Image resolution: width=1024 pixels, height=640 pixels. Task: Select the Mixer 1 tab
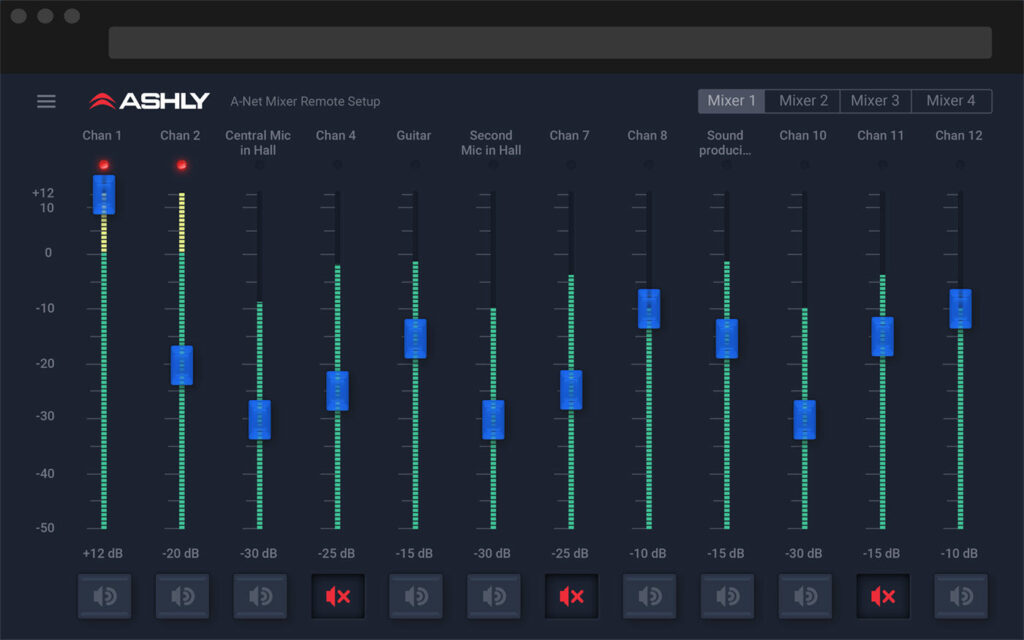[731, 101]
